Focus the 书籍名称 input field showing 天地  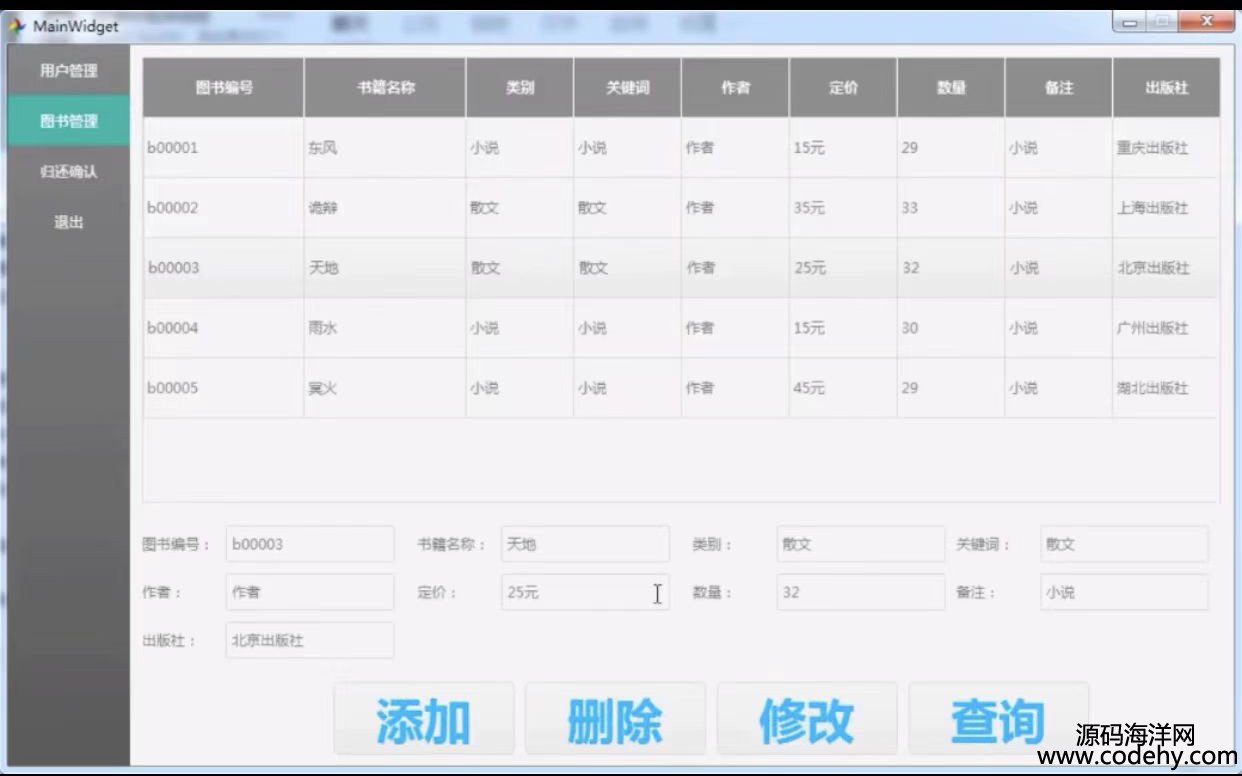pyautogui.click(x=585, y=544)
